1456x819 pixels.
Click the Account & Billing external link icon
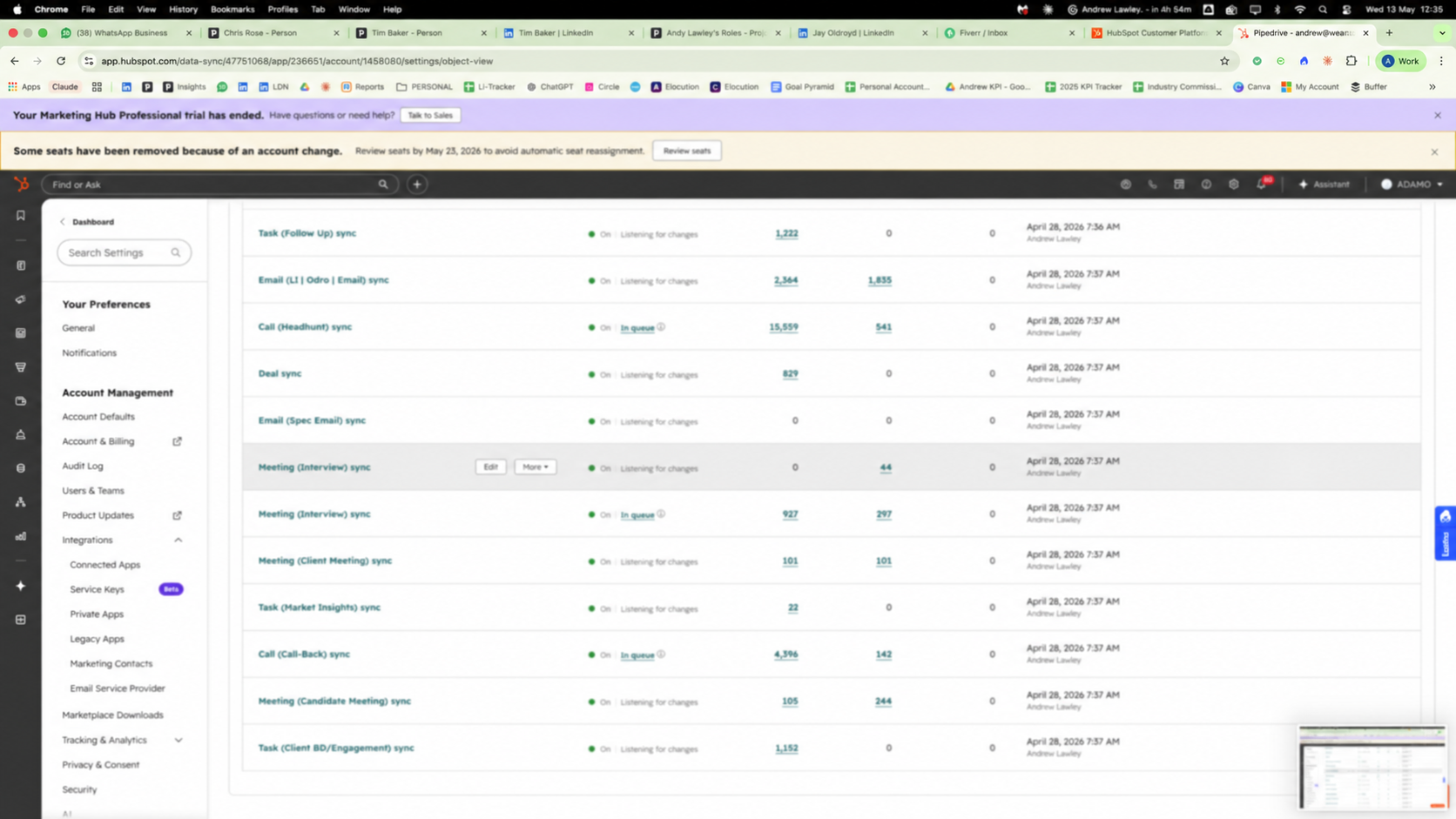pyautogui.click(x=177, y=441)
